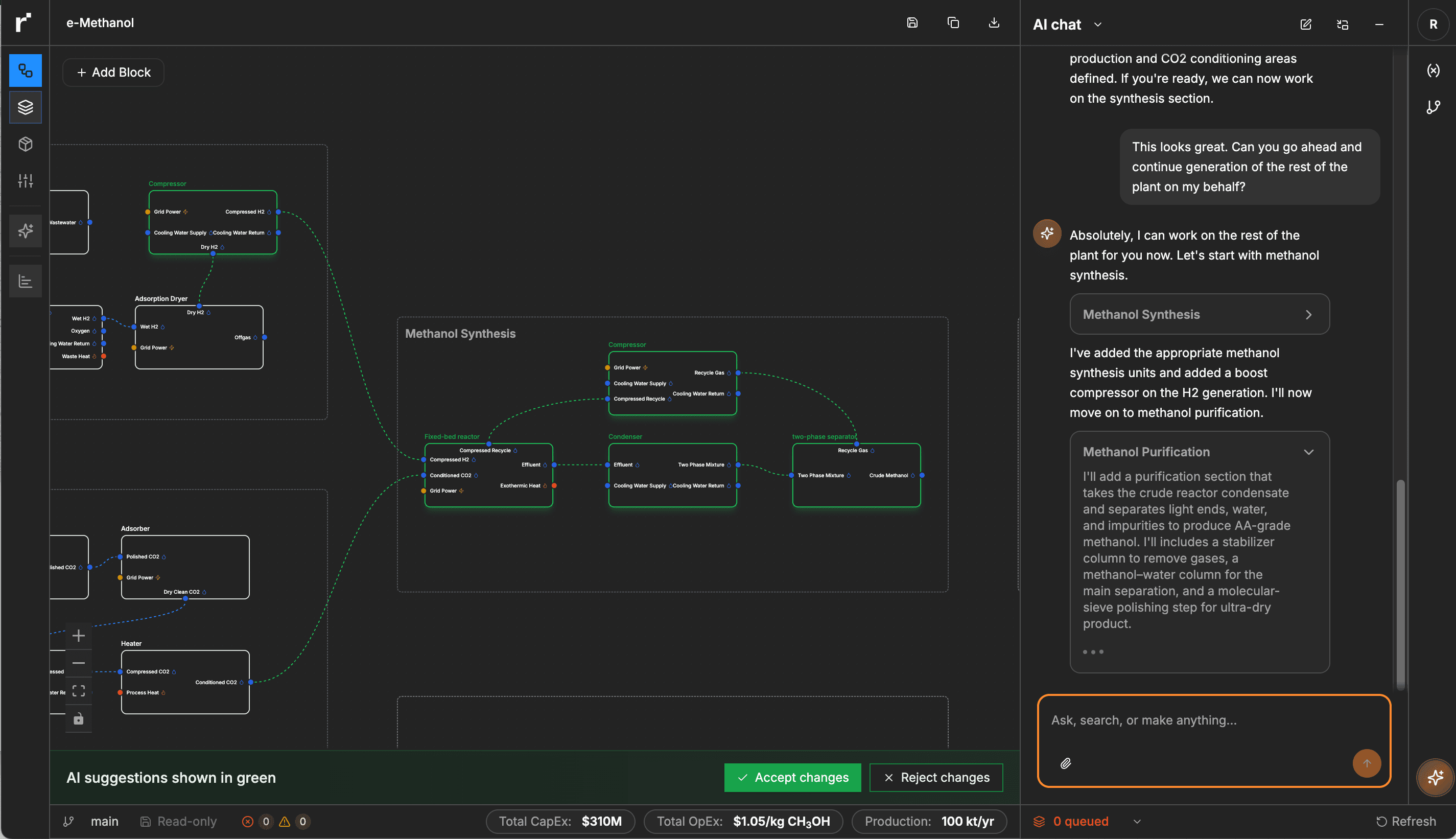Open the 3D cube block library icon
The image size is (1456, 839).
pyautogui.click(x=26, y=144)
